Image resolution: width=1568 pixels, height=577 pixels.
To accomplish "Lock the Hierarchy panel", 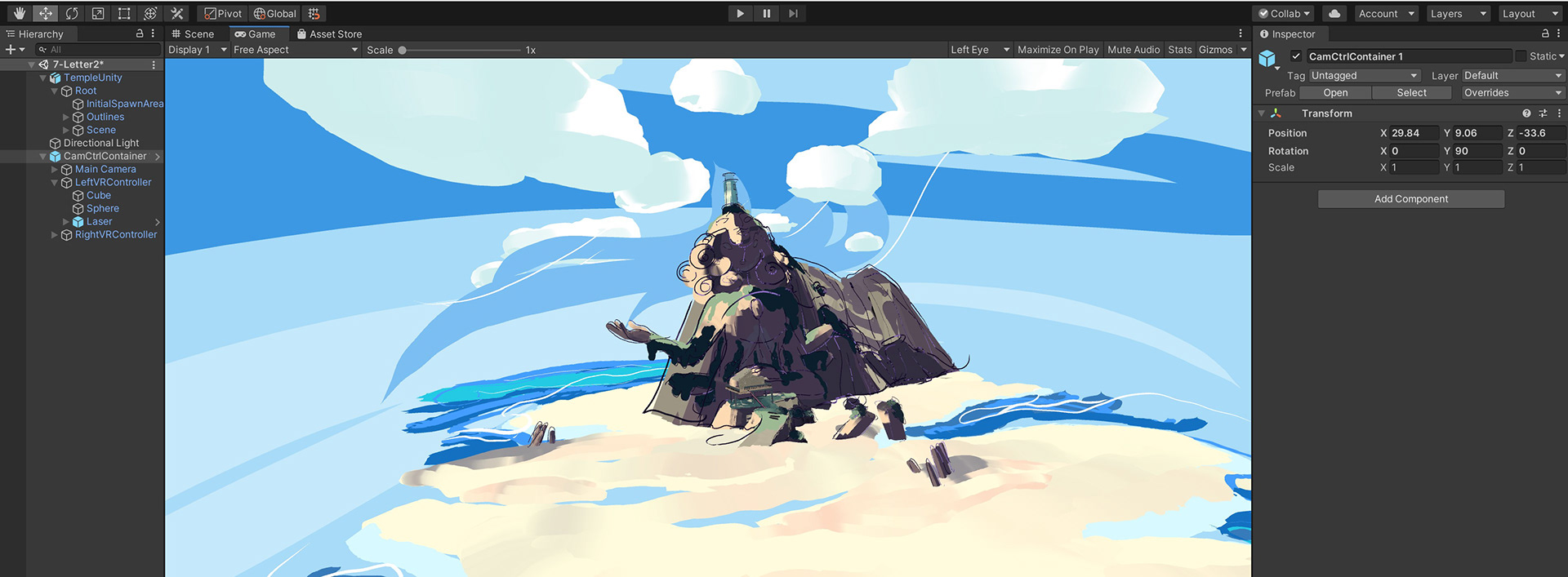I will coord(140,33).
